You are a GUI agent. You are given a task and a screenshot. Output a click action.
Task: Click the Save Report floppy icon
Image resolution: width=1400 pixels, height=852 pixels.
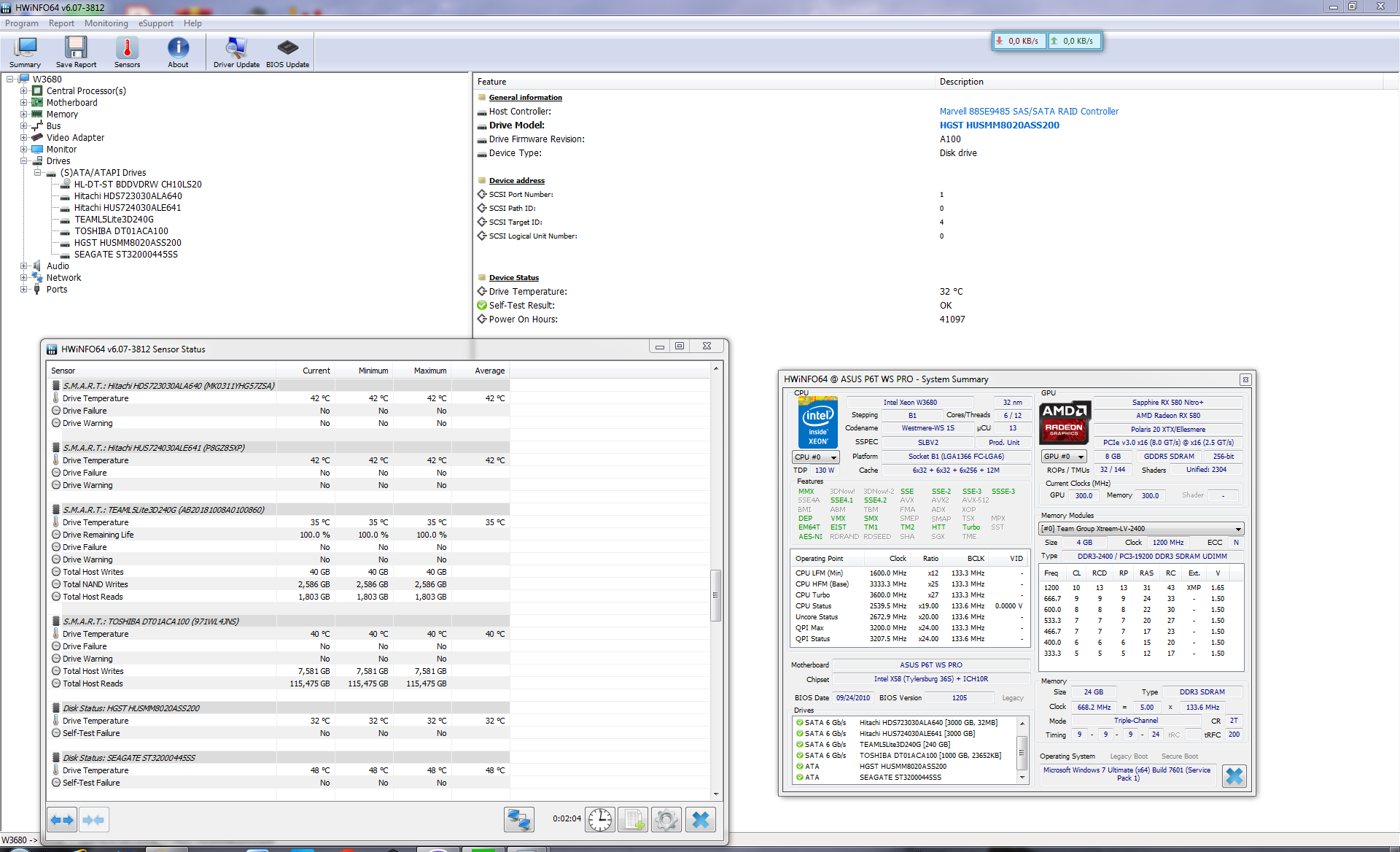pos(76,53)
